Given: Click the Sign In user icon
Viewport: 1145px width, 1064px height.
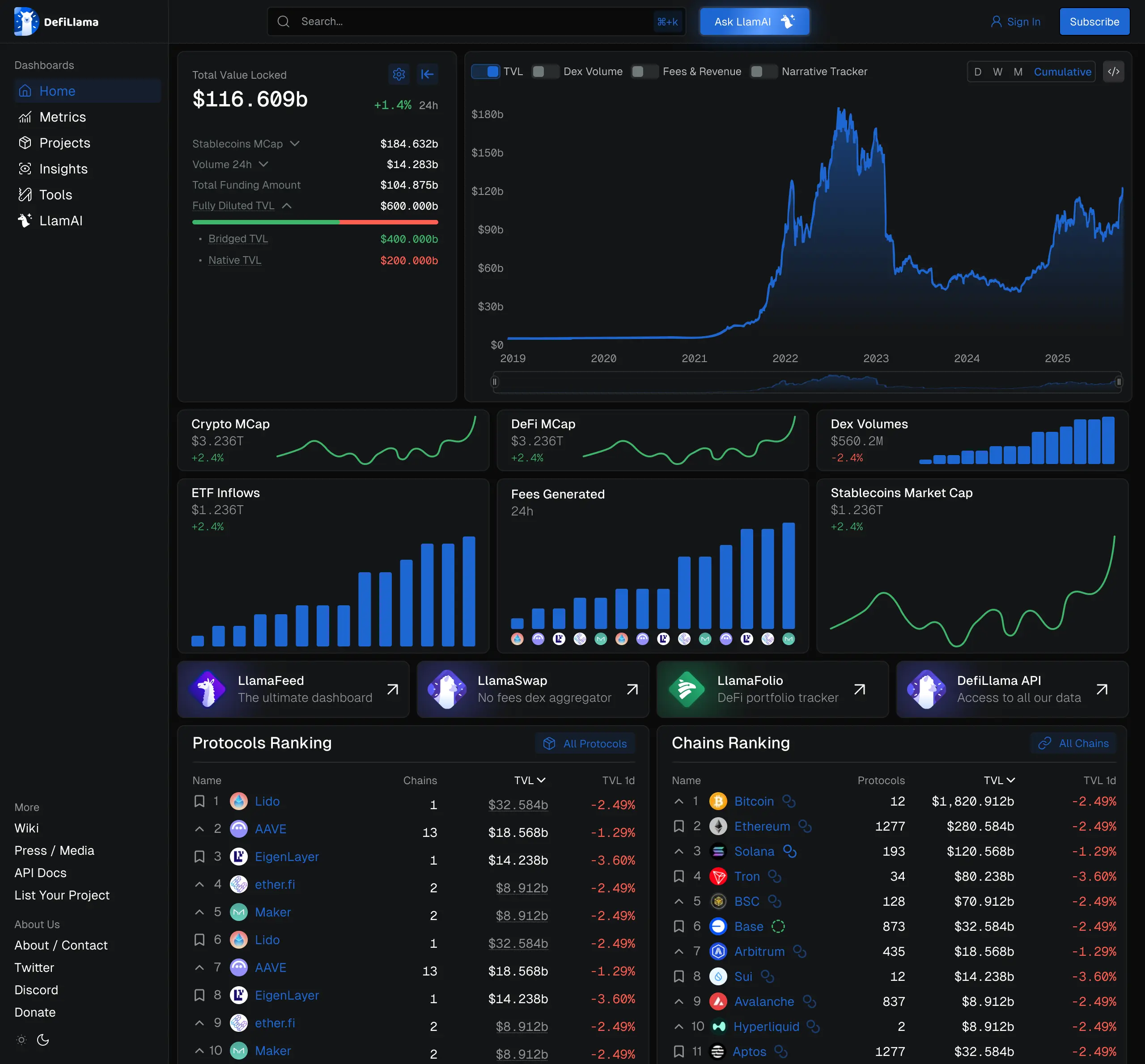Looking at the screenshot, I should pyautogui.click(x=996, y=22).
